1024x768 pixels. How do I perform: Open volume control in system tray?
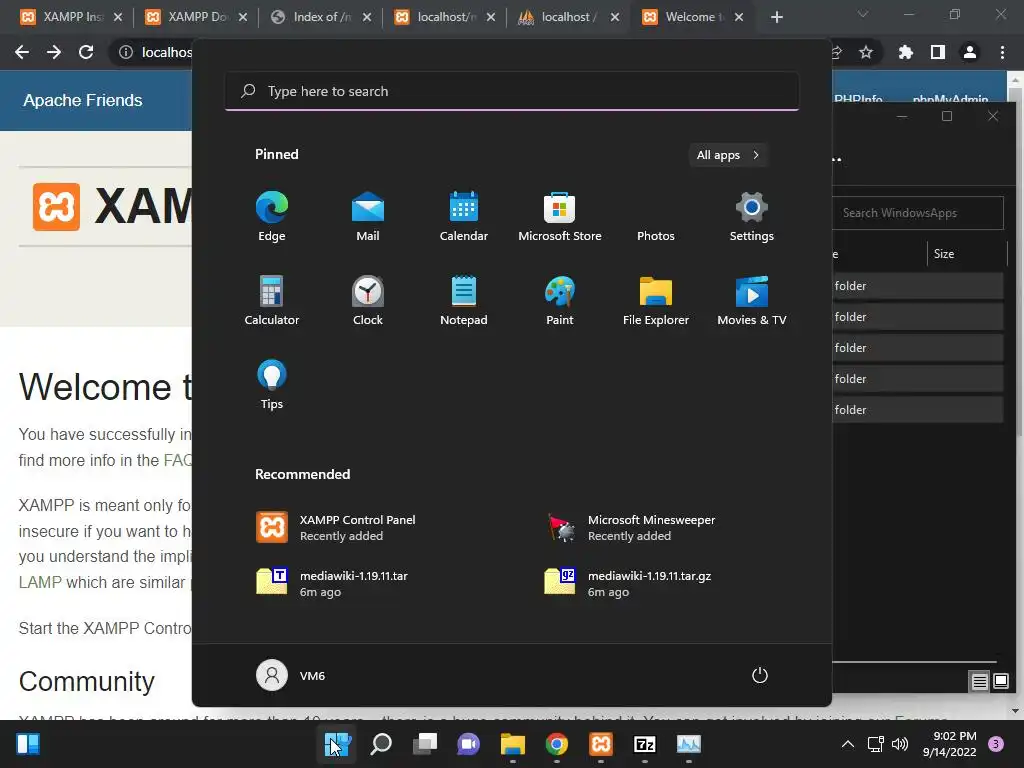pos(900,744)
